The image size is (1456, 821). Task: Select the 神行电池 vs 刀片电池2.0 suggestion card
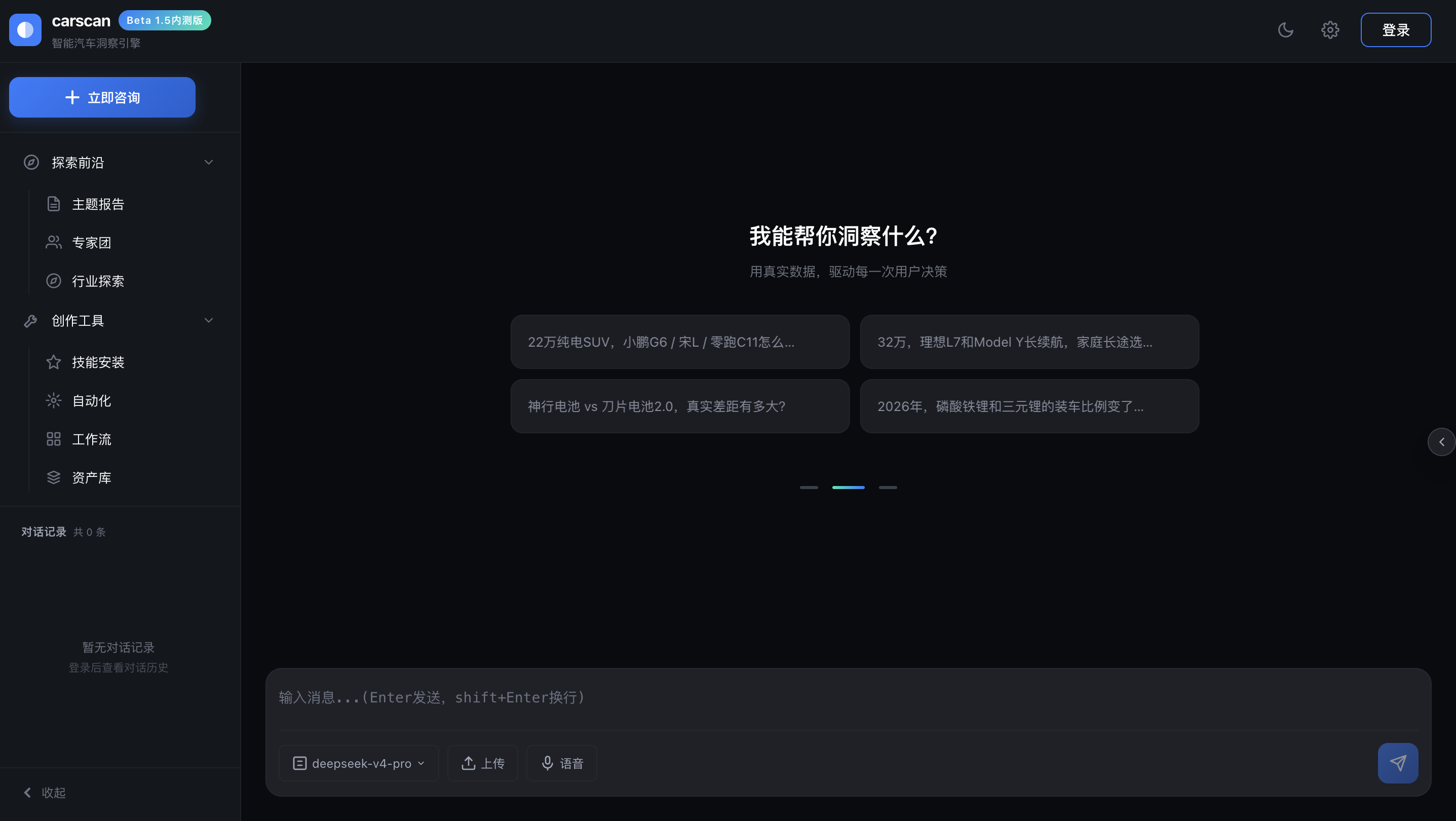coord(680,406)
